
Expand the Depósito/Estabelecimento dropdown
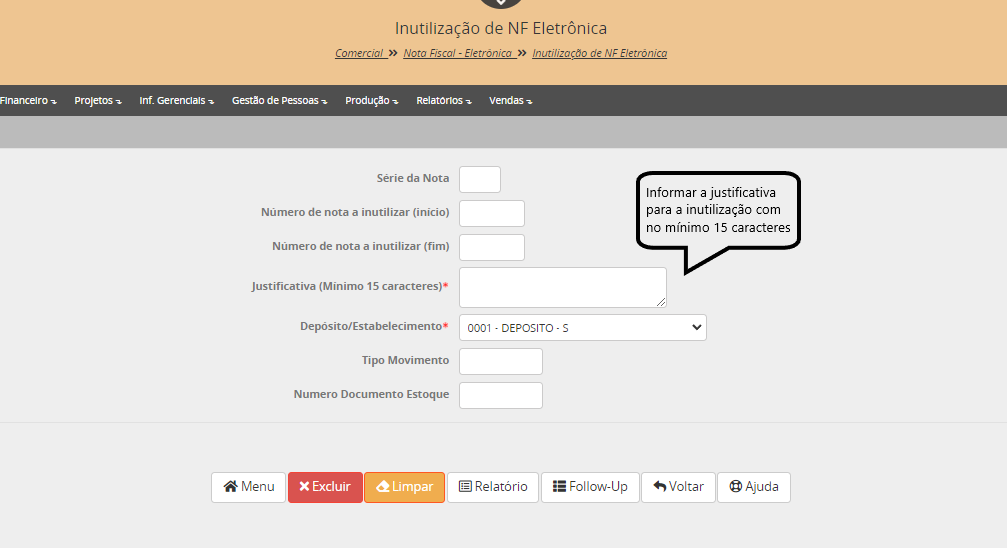(x=582, y=328)
